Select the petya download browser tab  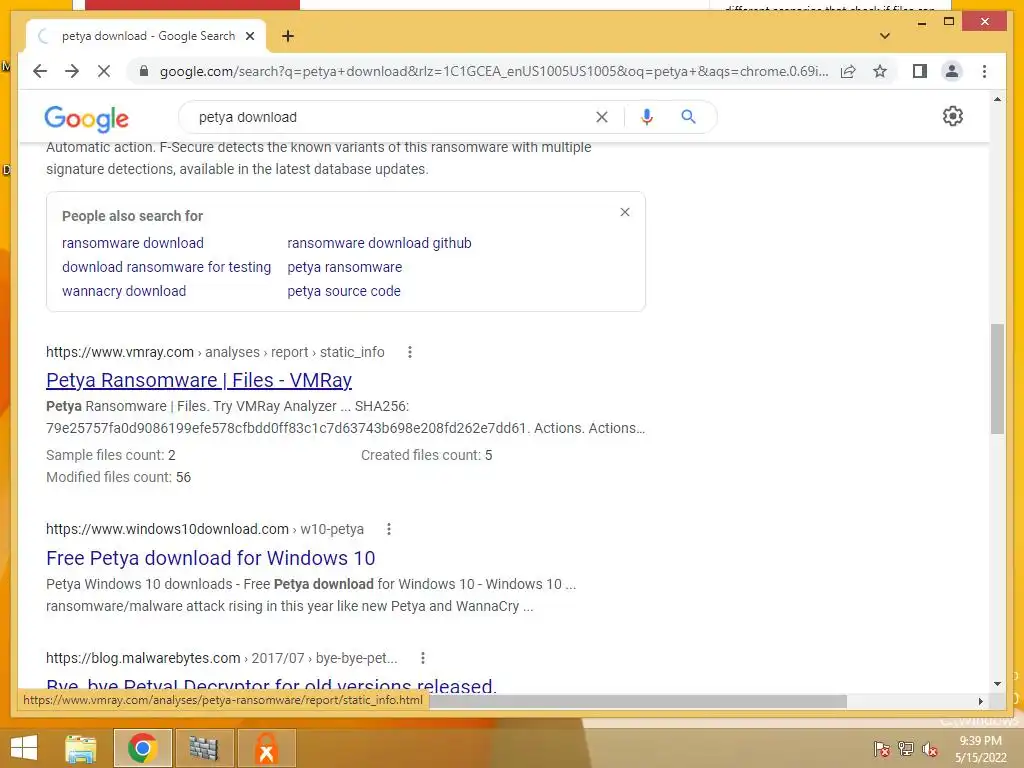(147, 36)
